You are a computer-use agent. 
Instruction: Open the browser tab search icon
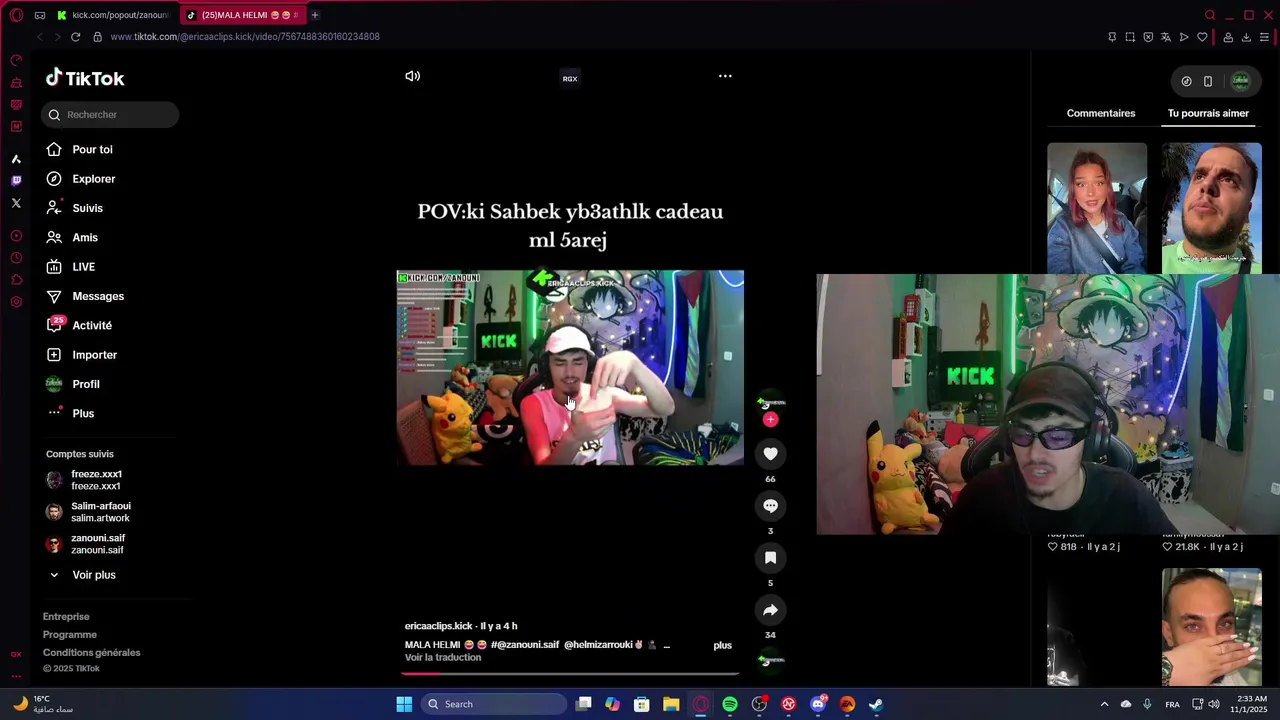point(1210,15)
